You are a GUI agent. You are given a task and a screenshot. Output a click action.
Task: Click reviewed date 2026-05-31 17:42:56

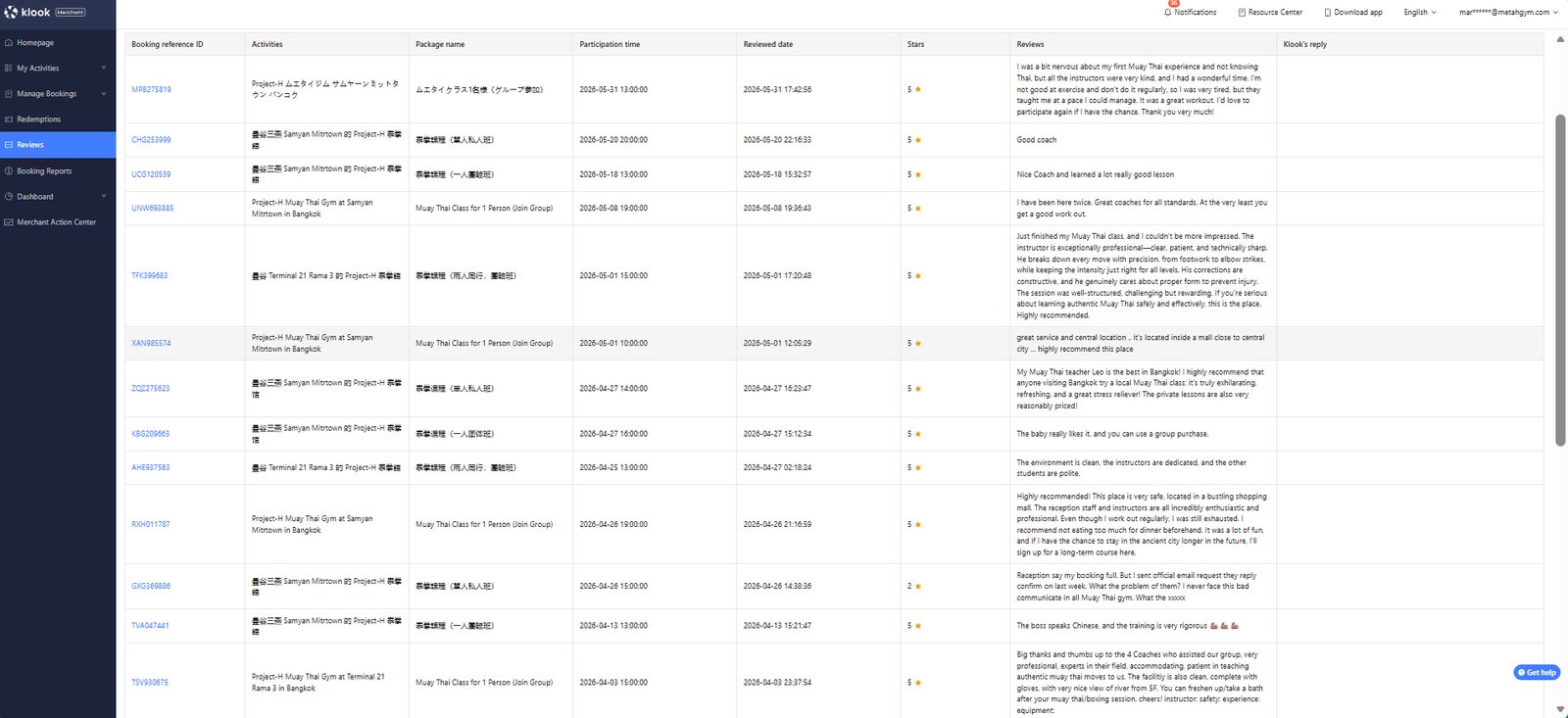point(777,89)
